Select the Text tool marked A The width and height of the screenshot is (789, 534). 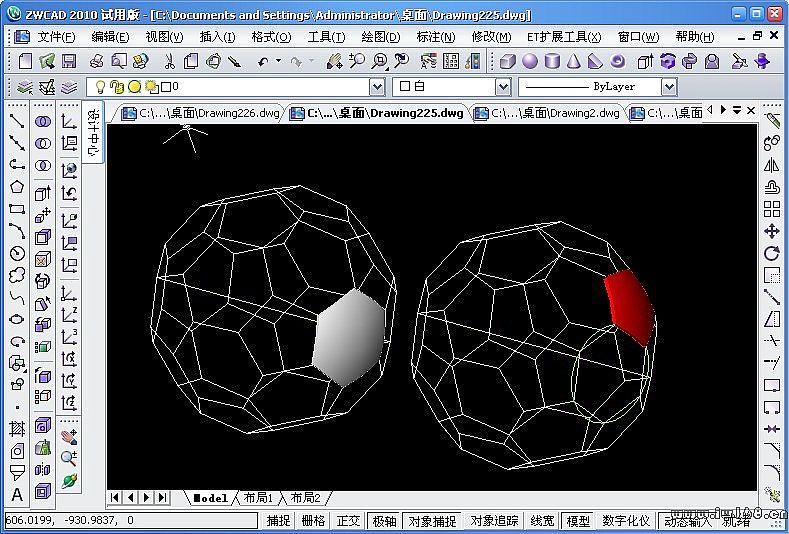17,495
